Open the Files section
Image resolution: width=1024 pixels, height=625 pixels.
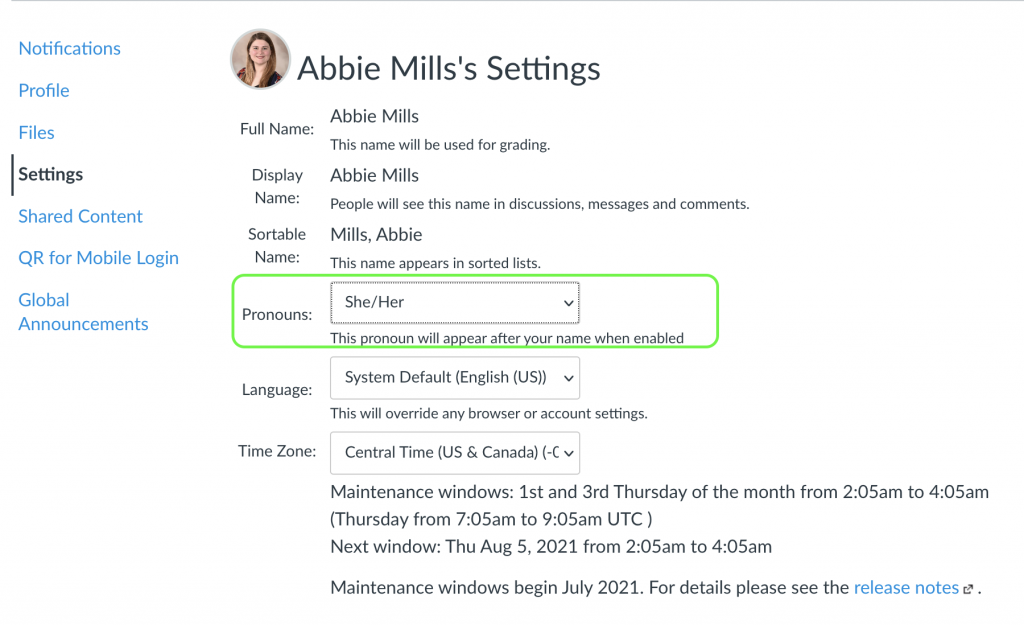(x=36, y=132)
